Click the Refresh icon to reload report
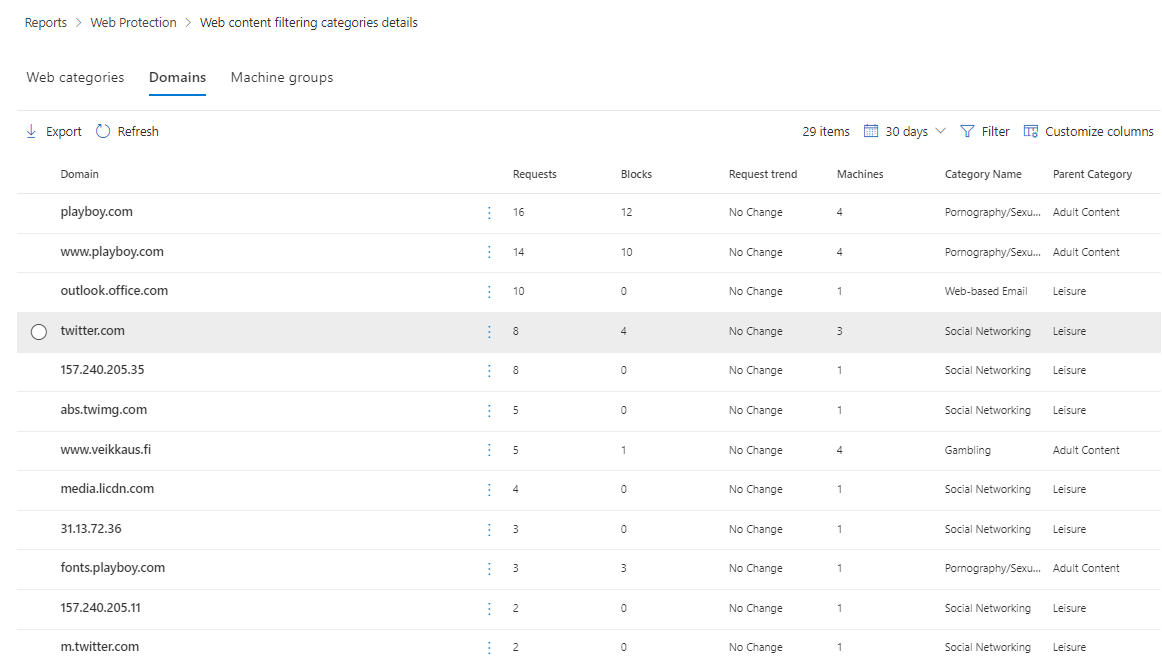The width and height of the screenshot is (1162, 661). click(x=101, y=131)
